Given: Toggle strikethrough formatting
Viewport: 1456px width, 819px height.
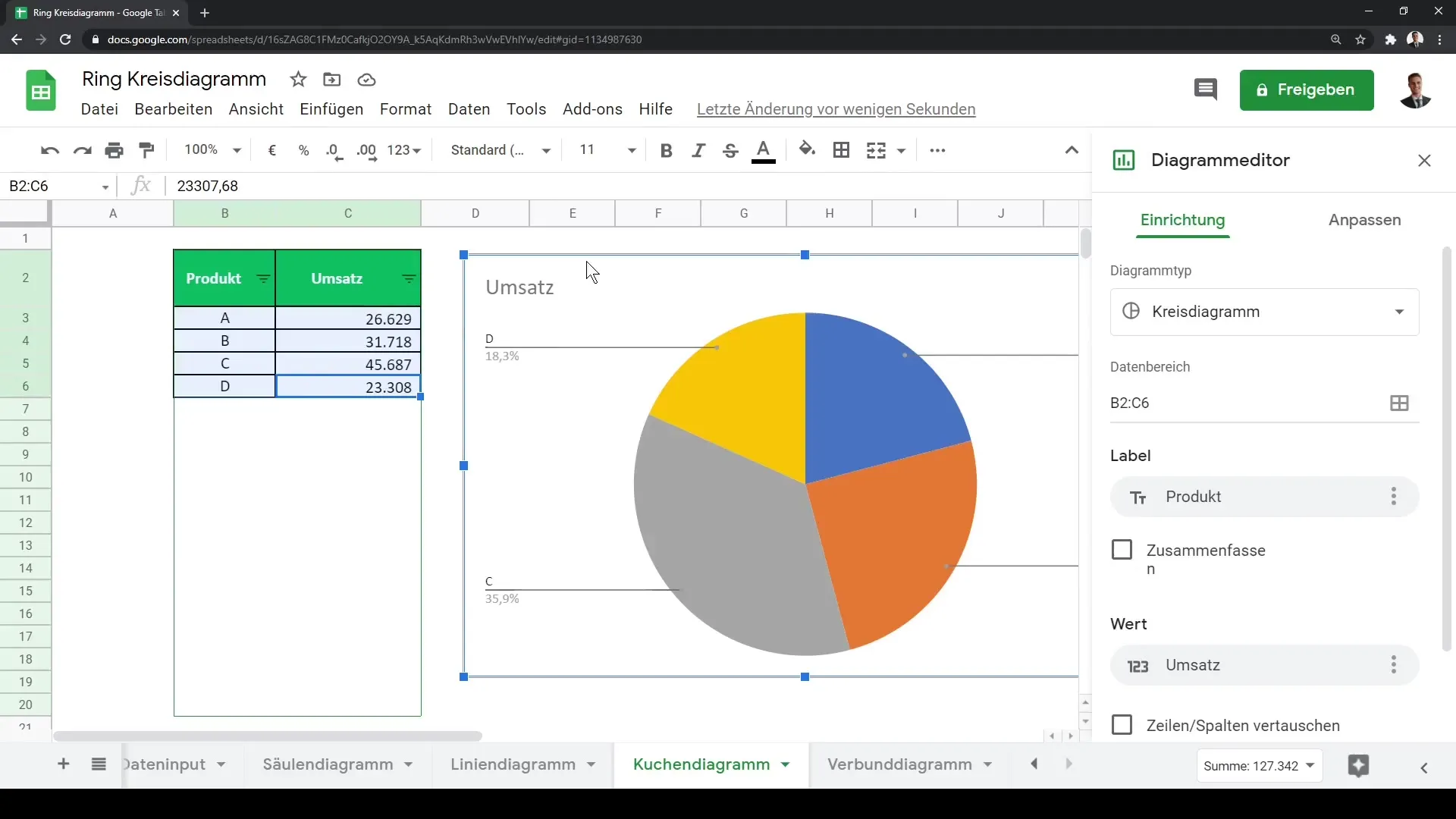Looking at the screenshot, I should [x=730, y=150].
